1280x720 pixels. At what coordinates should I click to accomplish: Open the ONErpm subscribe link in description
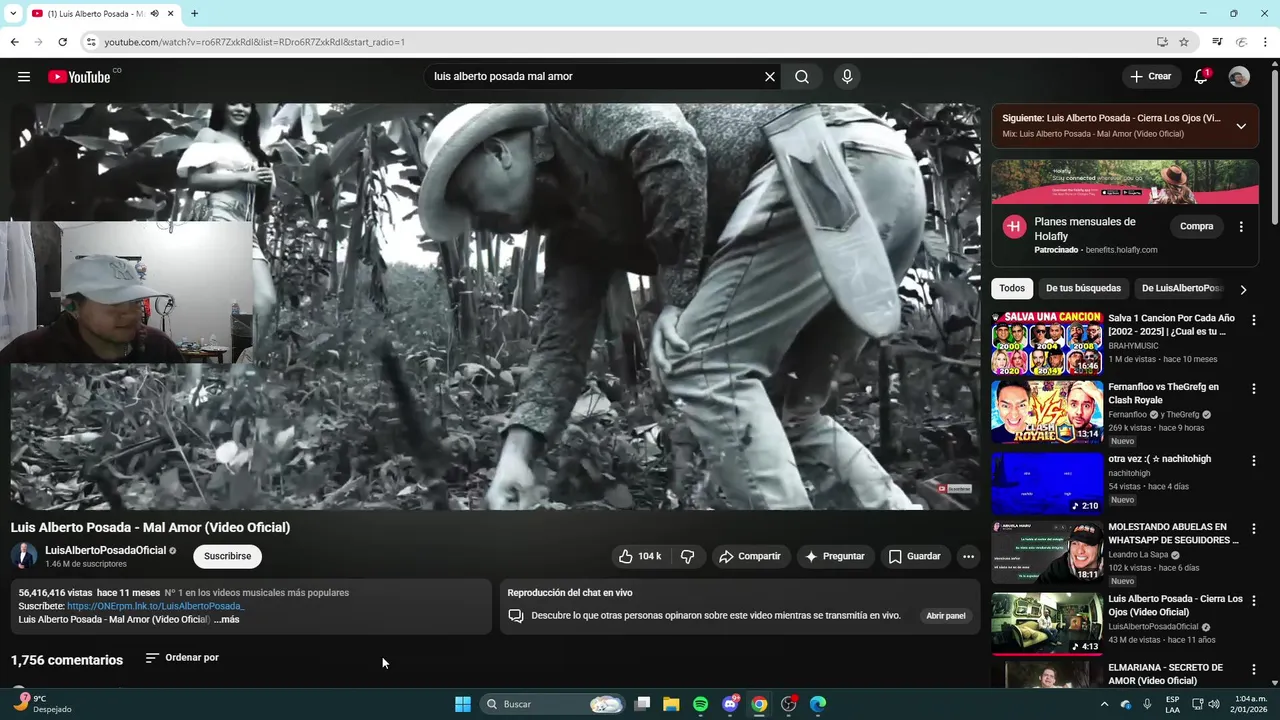tap(155, 606)
